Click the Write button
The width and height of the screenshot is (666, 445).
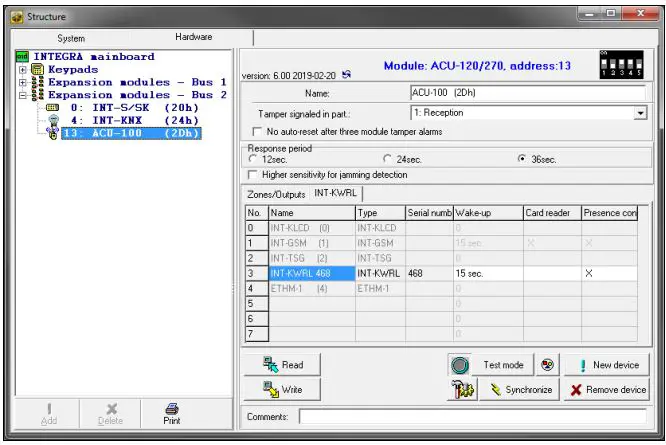coord(282,389)
